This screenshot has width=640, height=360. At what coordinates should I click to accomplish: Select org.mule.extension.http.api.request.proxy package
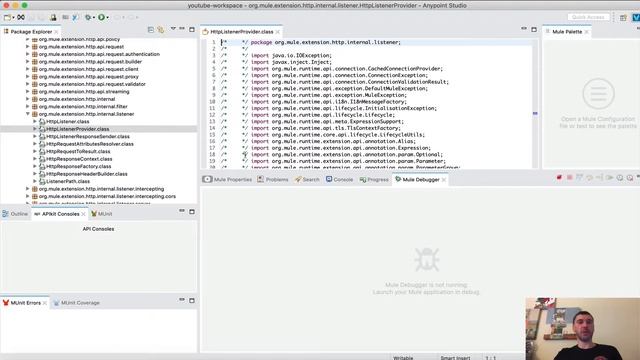click(x=89, y=76)
